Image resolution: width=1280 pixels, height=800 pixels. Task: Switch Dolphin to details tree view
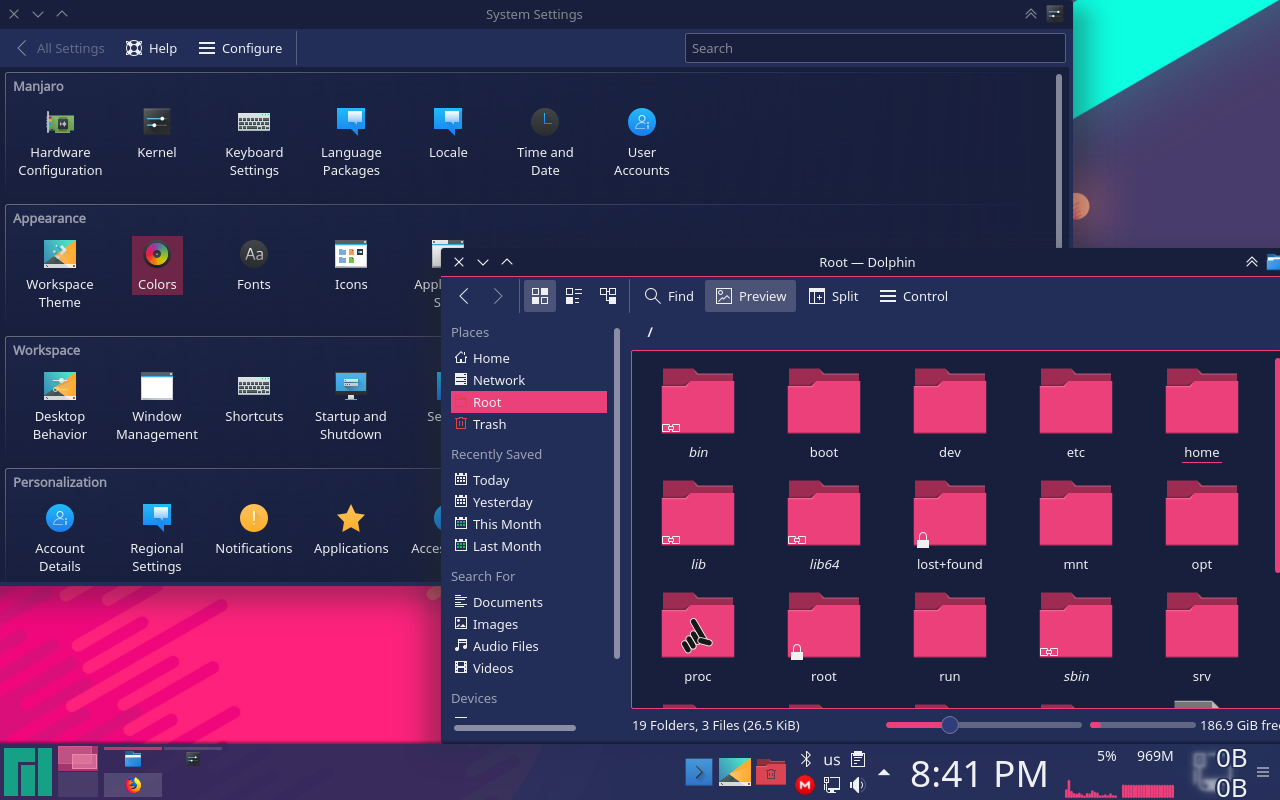pos(608,296)
